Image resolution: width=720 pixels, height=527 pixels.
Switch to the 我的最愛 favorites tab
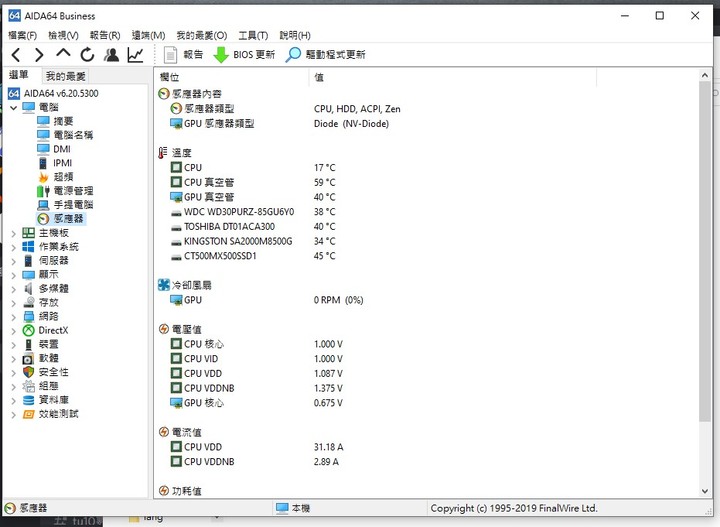coord(65,76)
